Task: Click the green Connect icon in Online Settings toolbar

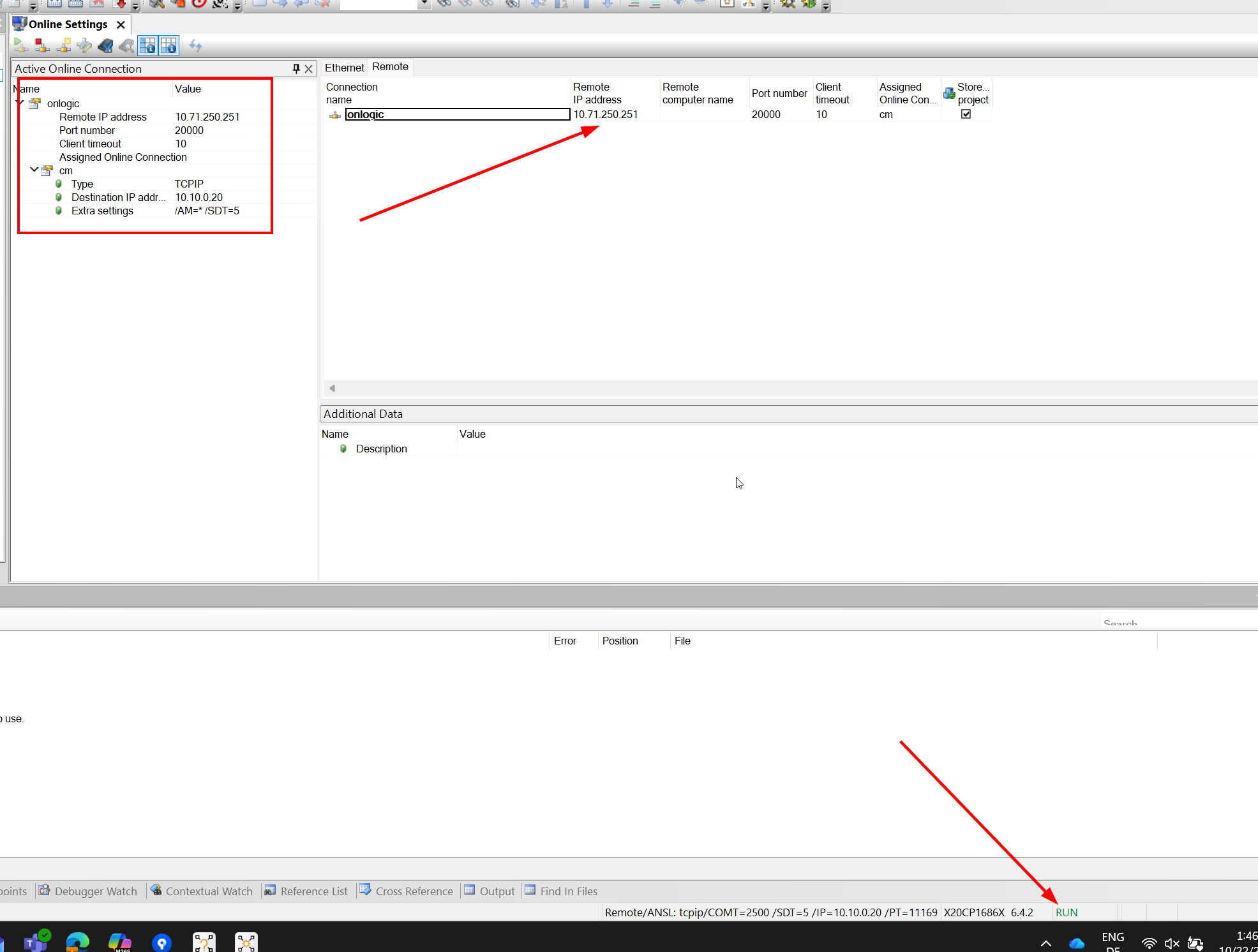Action: tap(20, 45)
